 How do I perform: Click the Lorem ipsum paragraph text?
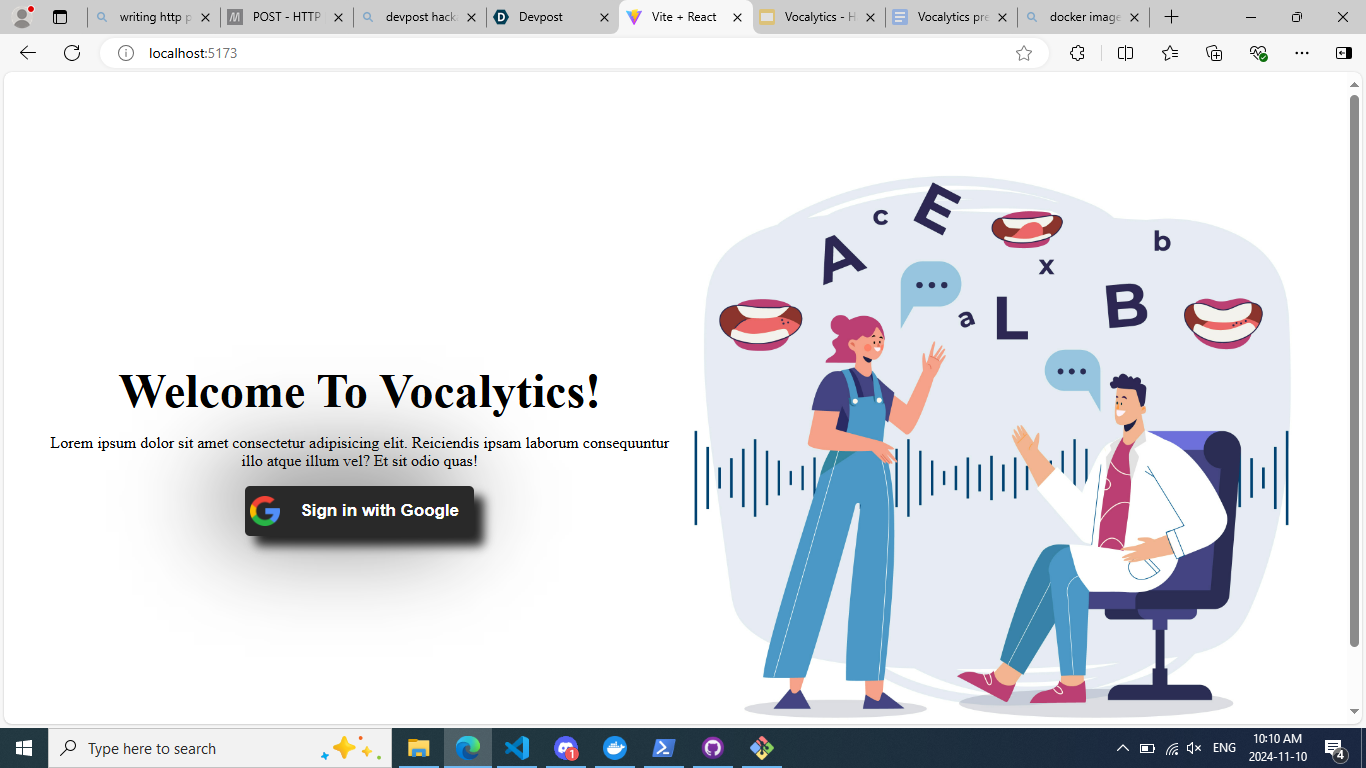click(359, 452)
